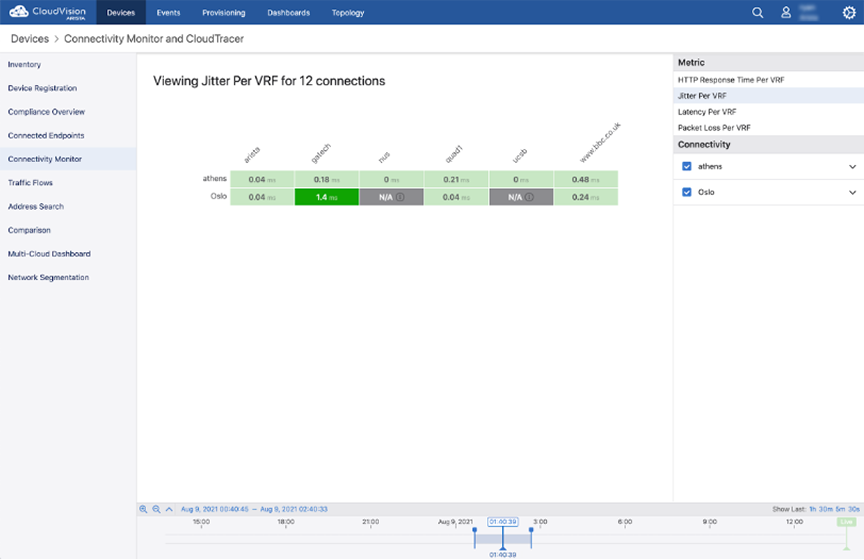Click the Oslo row label in matrix
Screen dimensions: 864x560
(218, 196)
